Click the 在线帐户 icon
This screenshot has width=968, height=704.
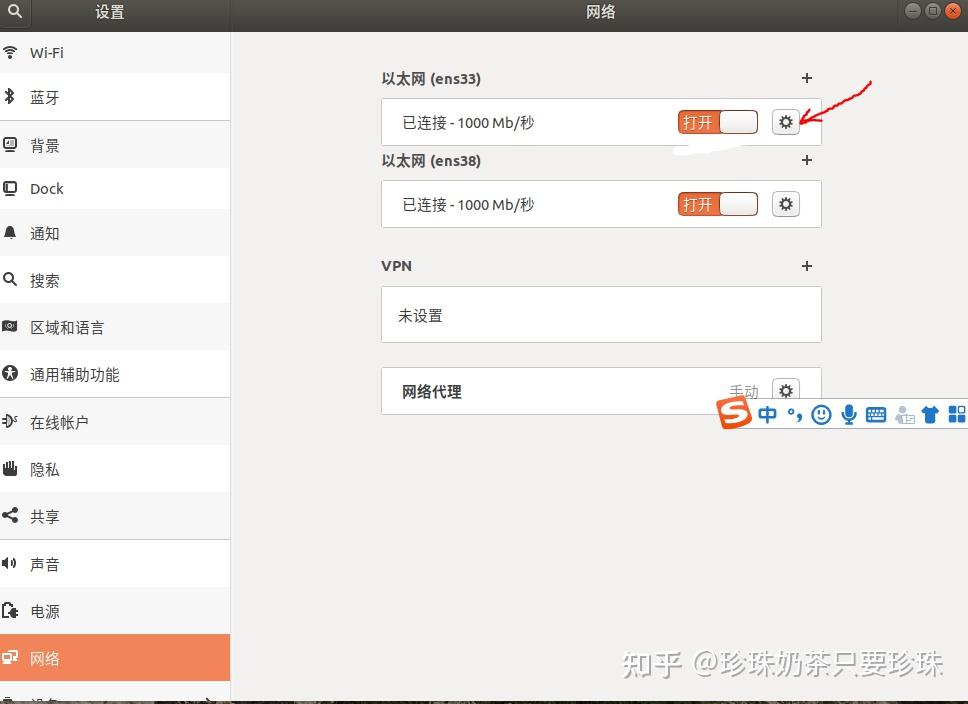click(x=9, y=422)
